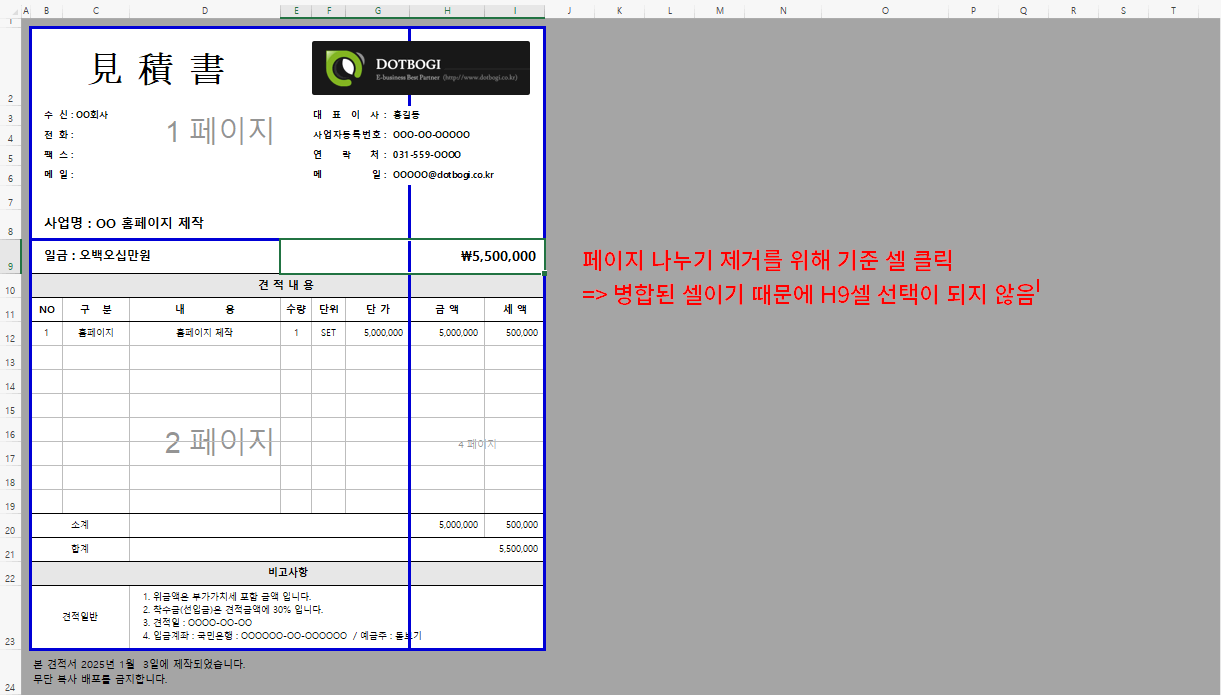Select column C header
Image resolution: width=1221 pixels, height=695 pixels.
96,10
